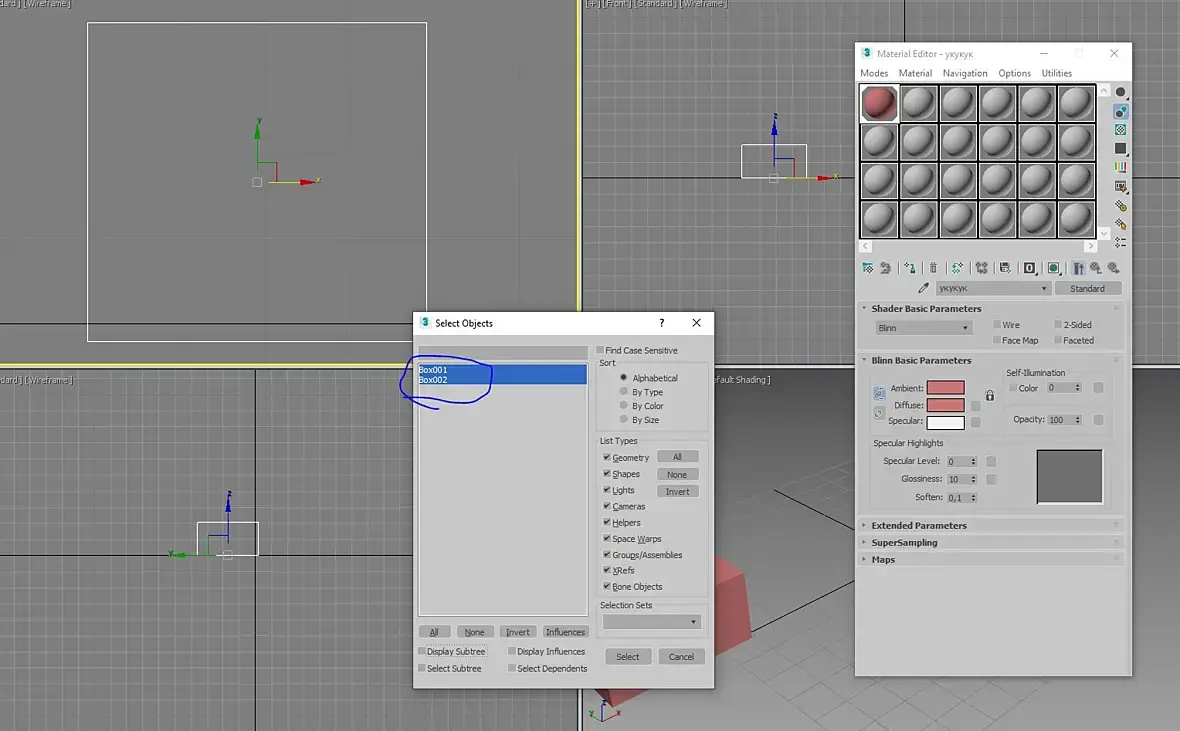The width and height of the screenshot is (1180, 731).
Task: Open Material Editor Options icon
Action: point(1120,205)
